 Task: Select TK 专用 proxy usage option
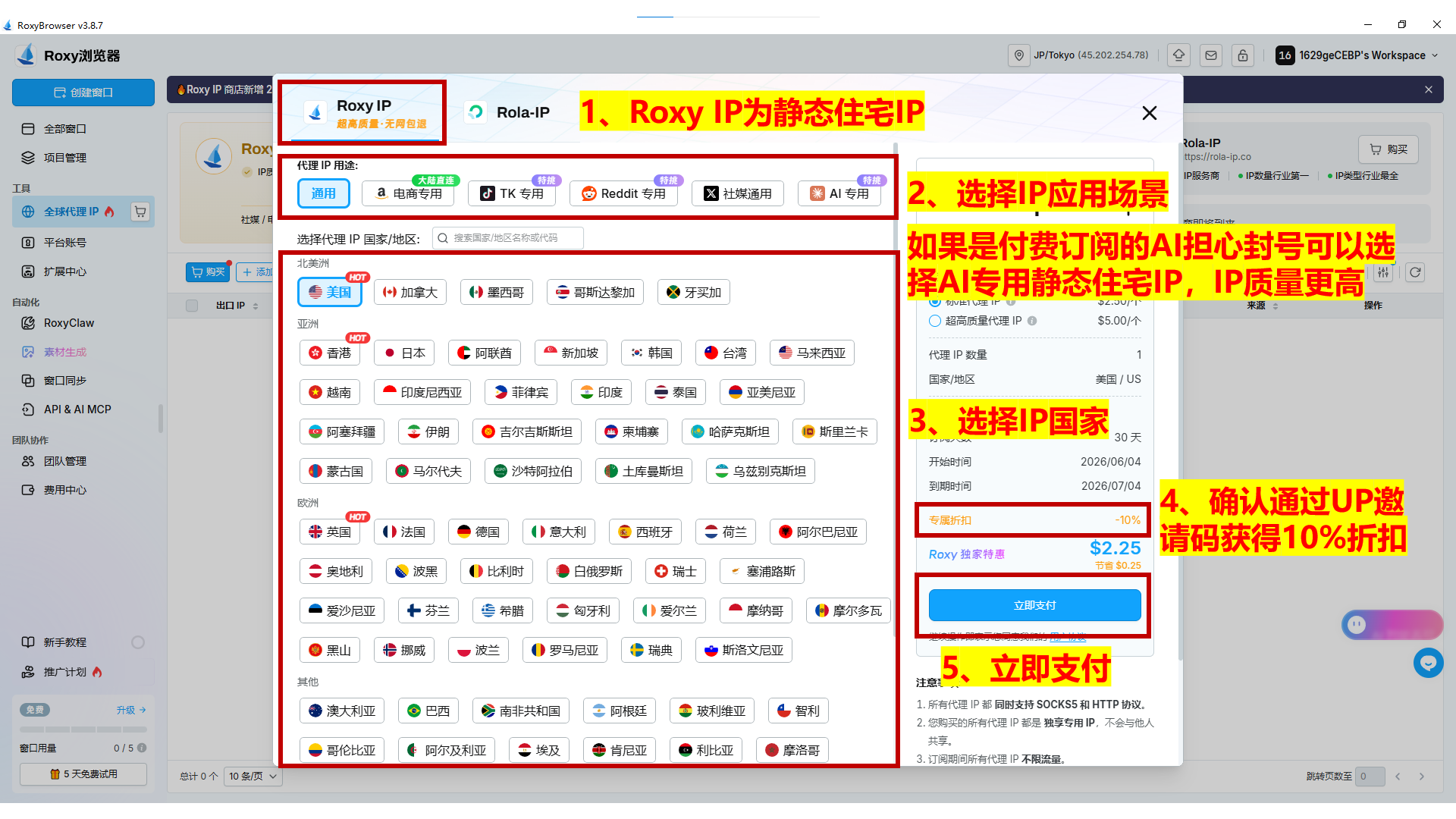click(x=512, y=193)
